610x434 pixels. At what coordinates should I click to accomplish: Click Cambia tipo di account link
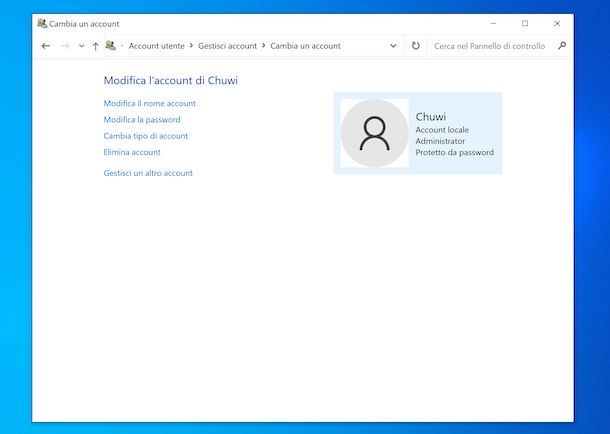145,136
